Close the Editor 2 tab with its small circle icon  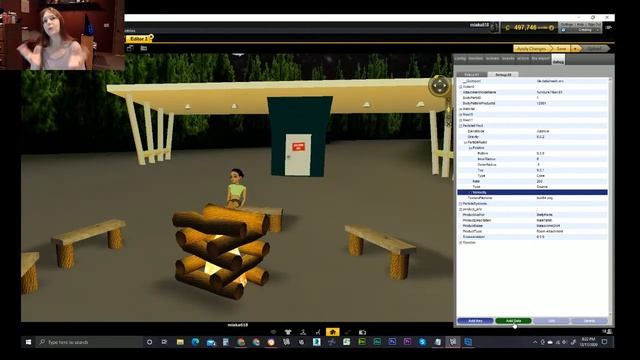click(x=151, y=37)
